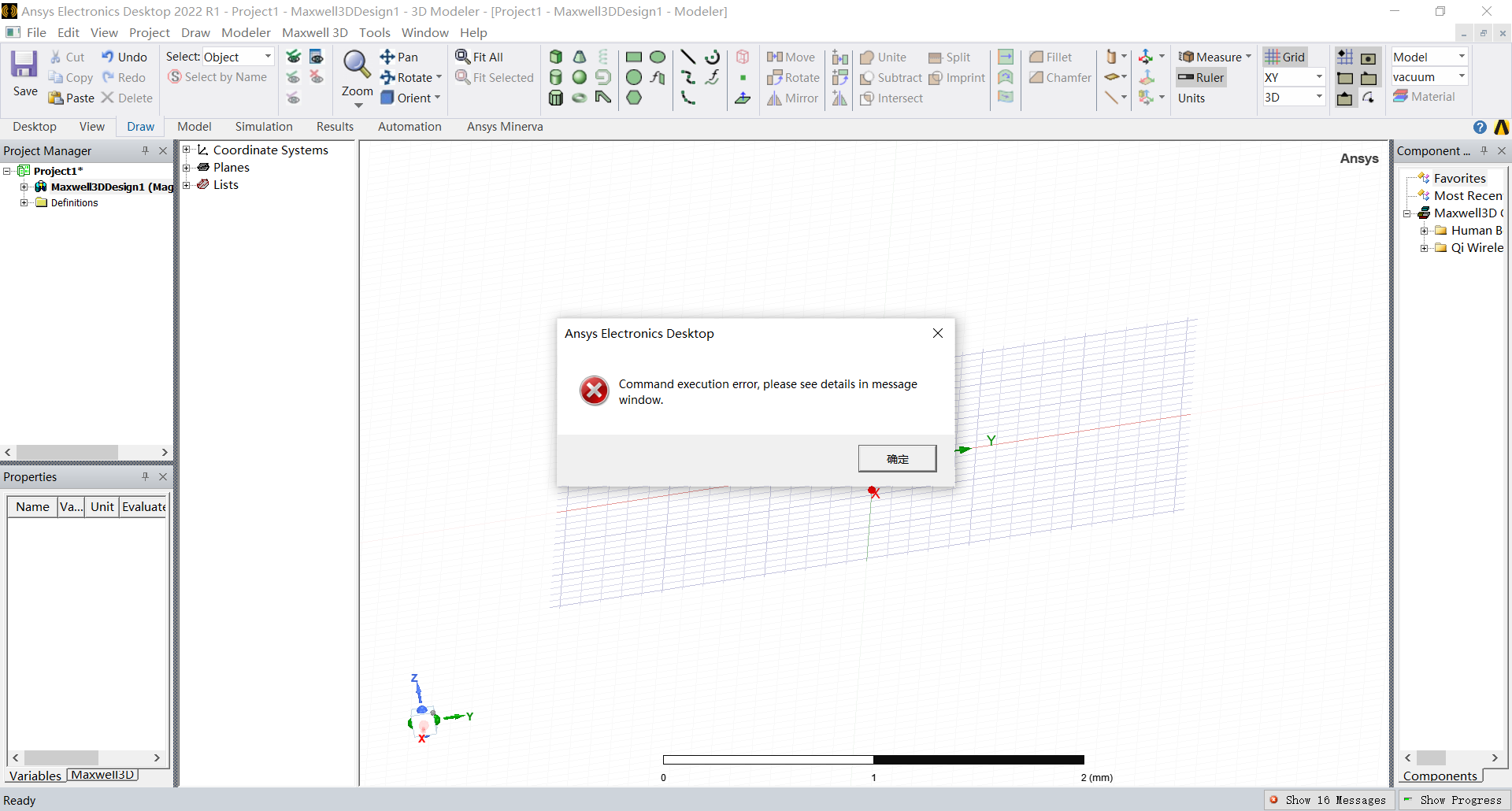Select the equation based surface tool
The height and width of the screenshot is (811, 1512).
(x=658, y=77)
